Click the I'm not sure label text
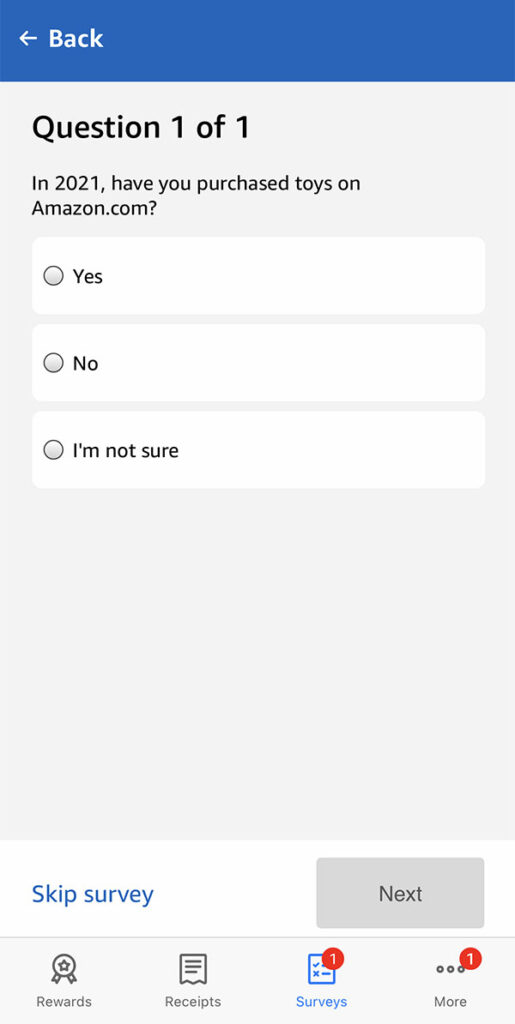 125,451
